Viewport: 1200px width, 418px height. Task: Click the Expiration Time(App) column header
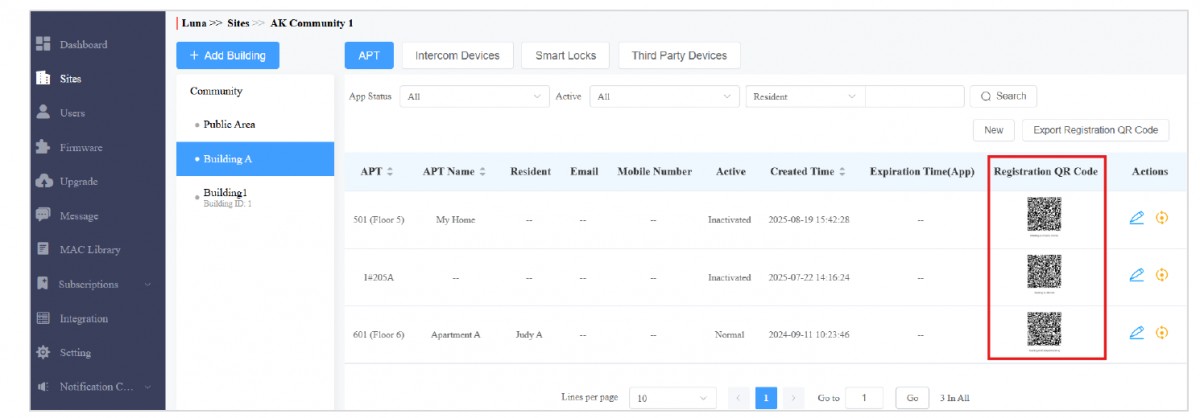921,172
